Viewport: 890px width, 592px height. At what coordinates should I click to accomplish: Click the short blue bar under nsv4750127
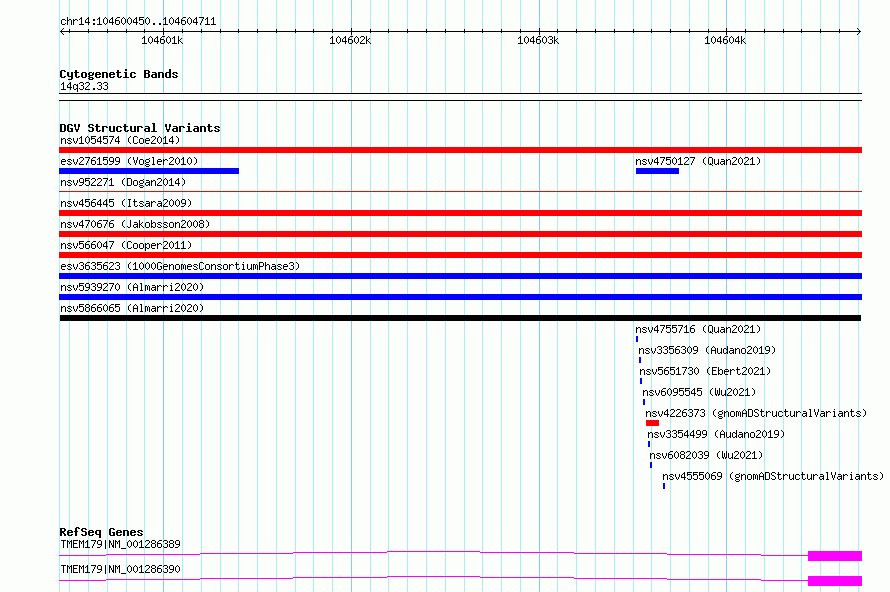coord(657,171)
